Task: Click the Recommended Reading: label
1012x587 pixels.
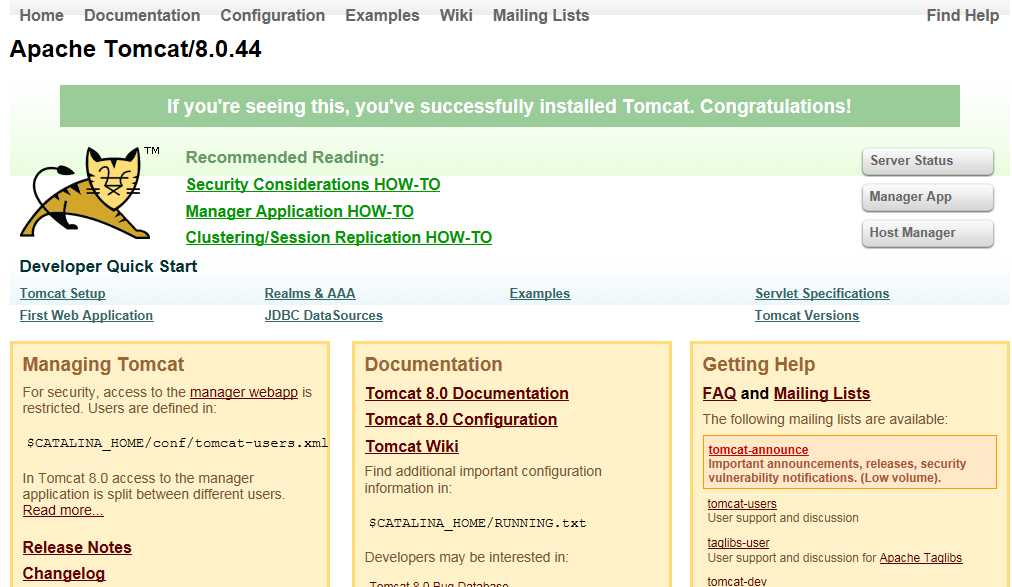Action: pos(285,157)
